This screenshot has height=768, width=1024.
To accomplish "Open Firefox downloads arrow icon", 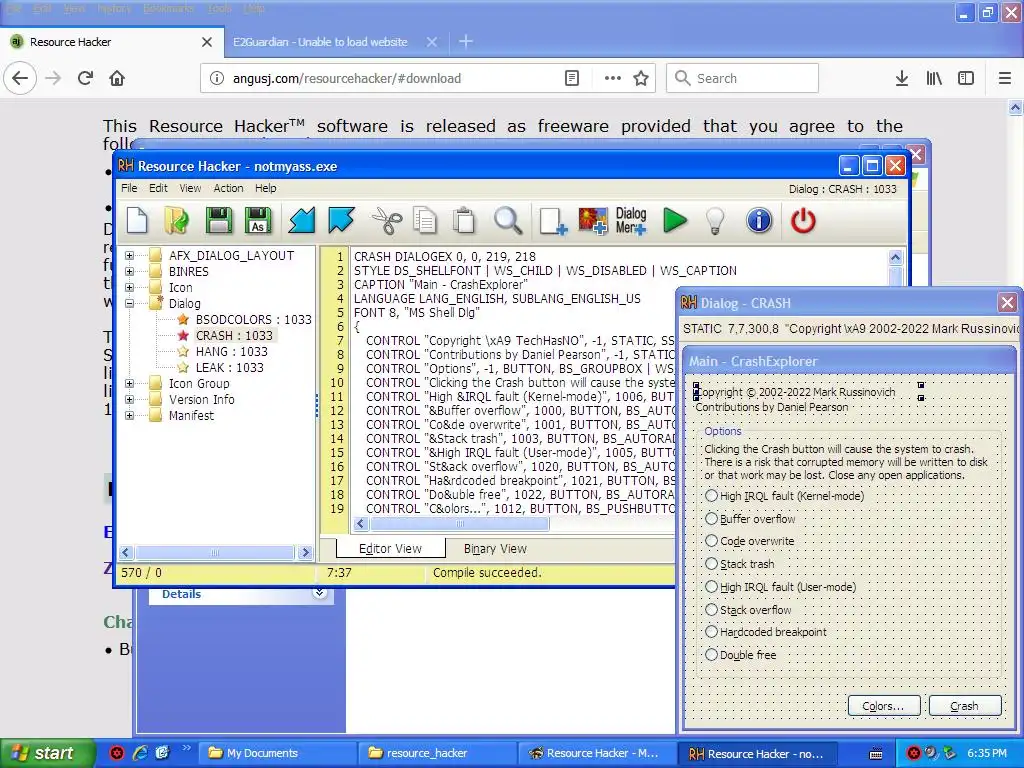I will [x=902, y=78].
